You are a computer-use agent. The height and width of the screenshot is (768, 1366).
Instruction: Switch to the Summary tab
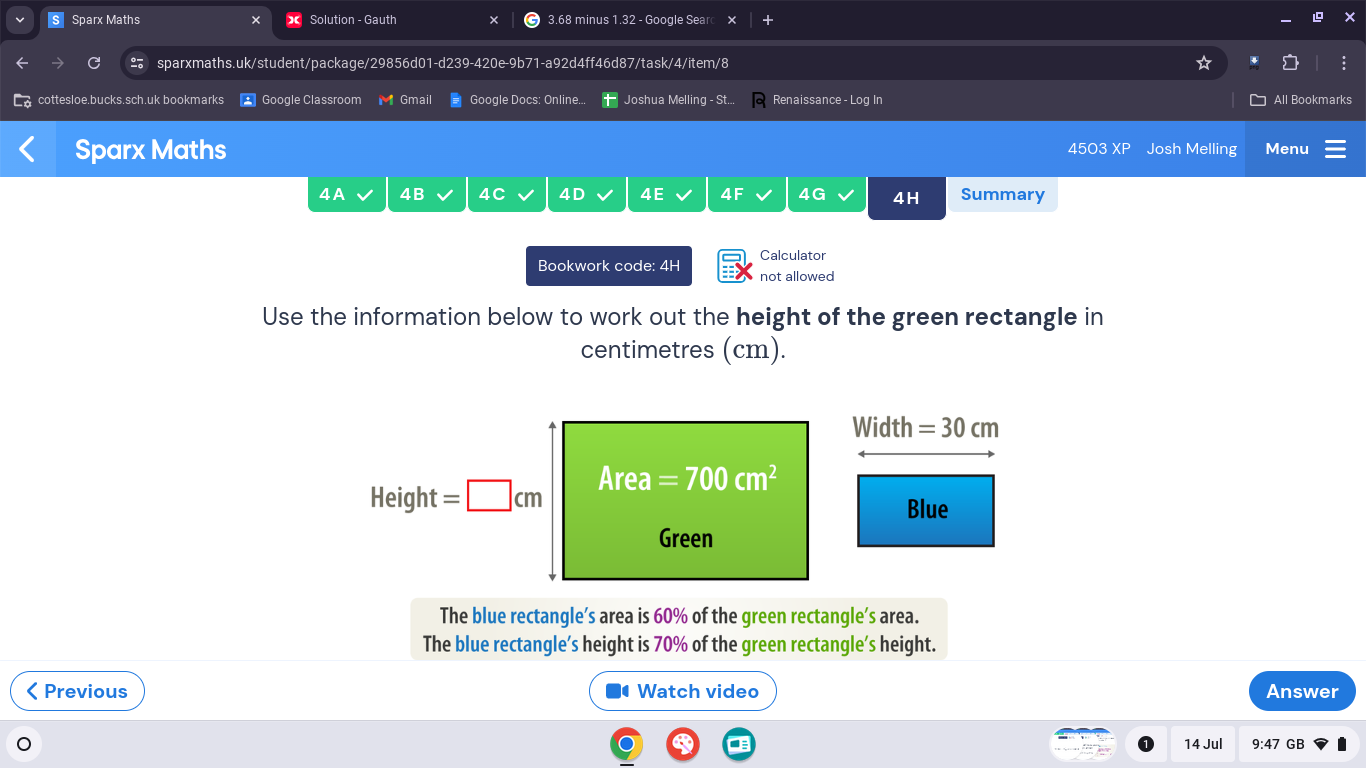click(x=1003, y=194)
